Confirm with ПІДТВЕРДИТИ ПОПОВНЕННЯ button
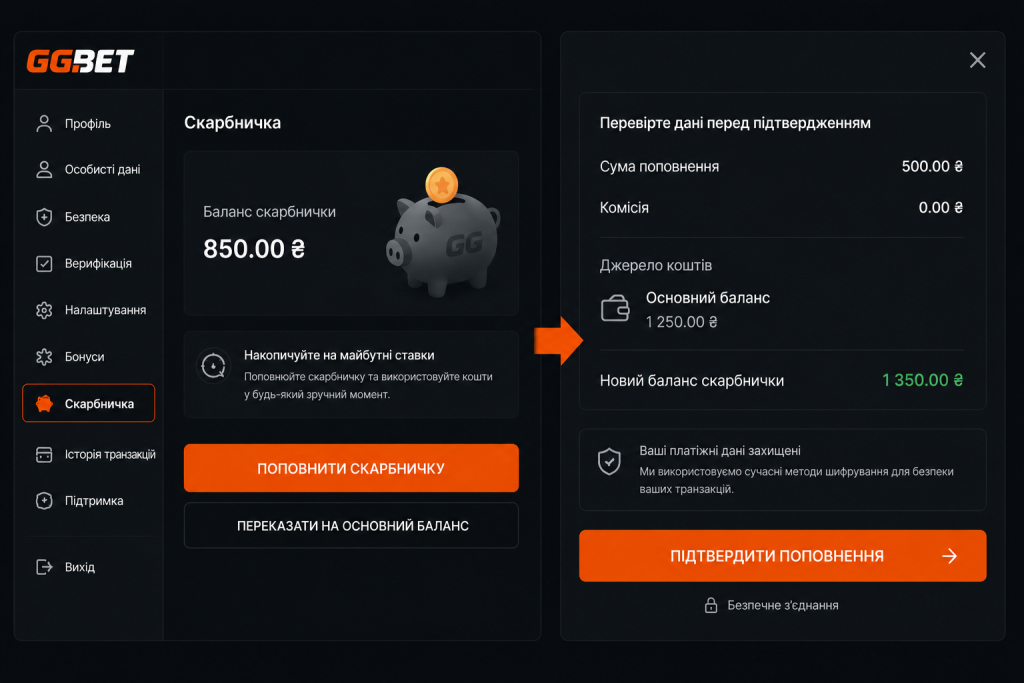 click(x=782, y=556)
